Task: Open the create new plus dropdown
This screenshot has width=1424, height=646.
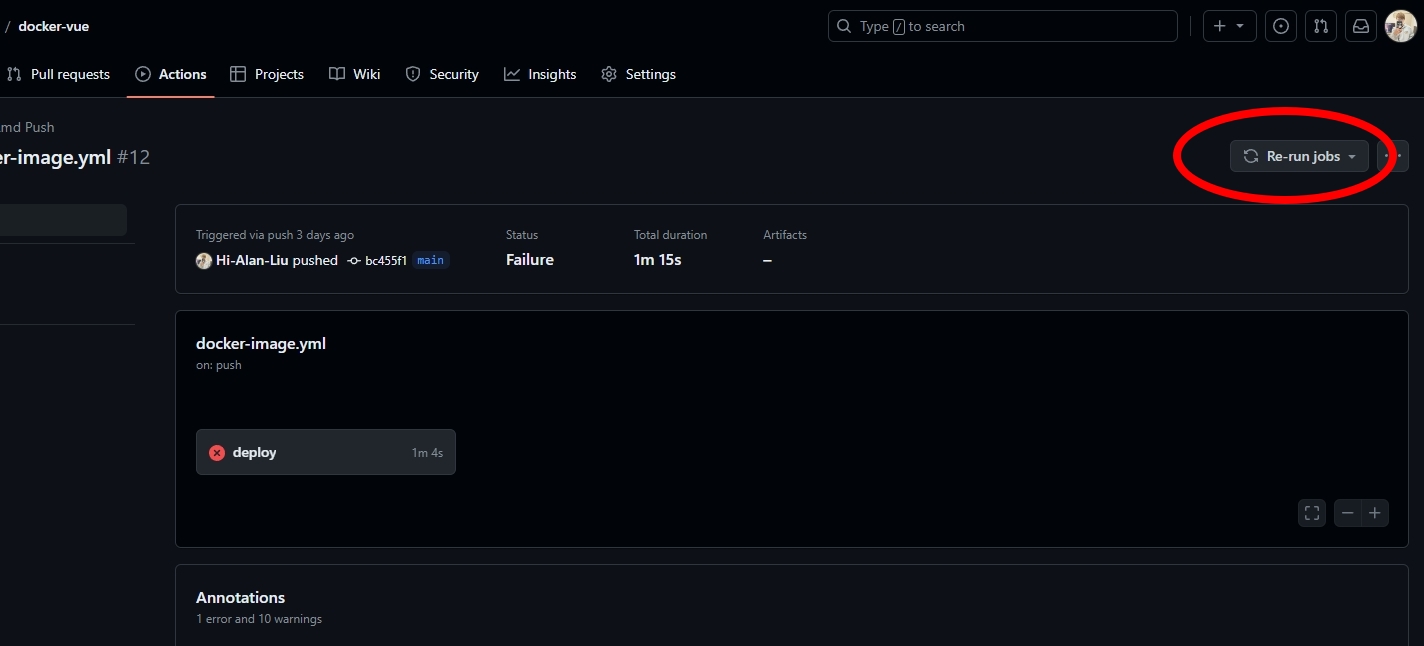Action: tap(1228, 26)
